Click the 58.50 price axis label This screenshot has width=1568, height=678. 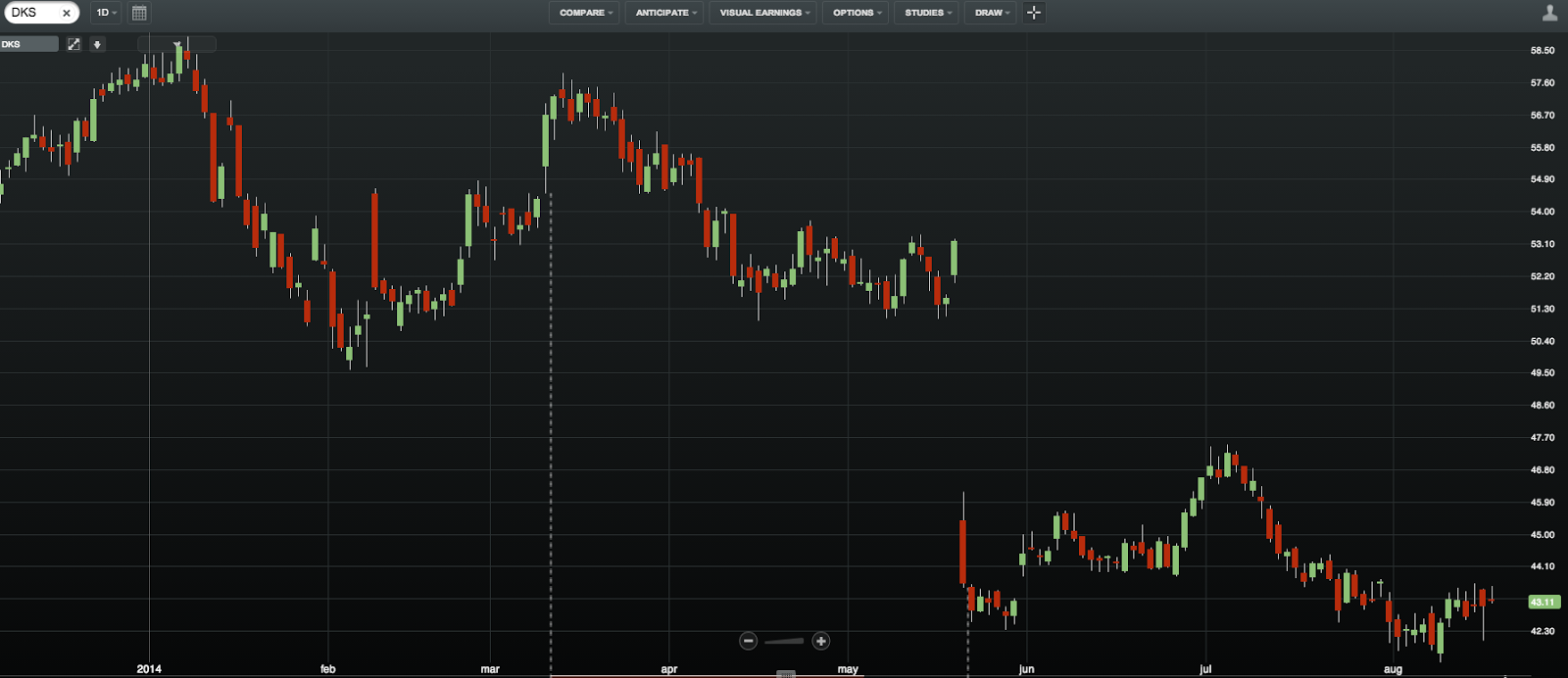pyautogui.click(x=1543, y=50)
